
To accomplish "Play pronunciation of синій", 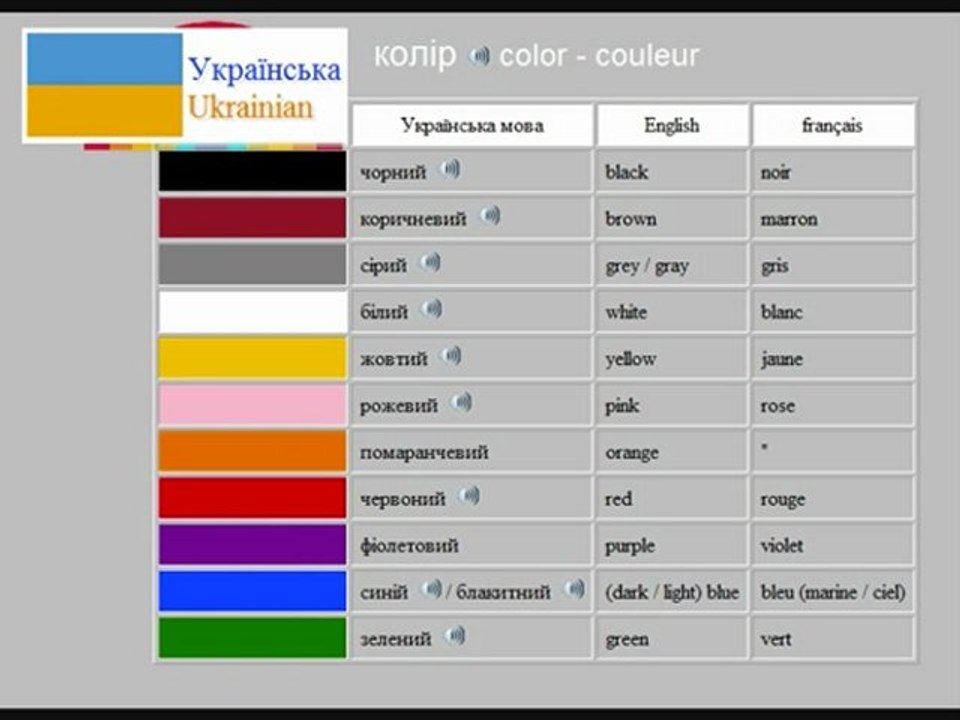I will 430,590.
